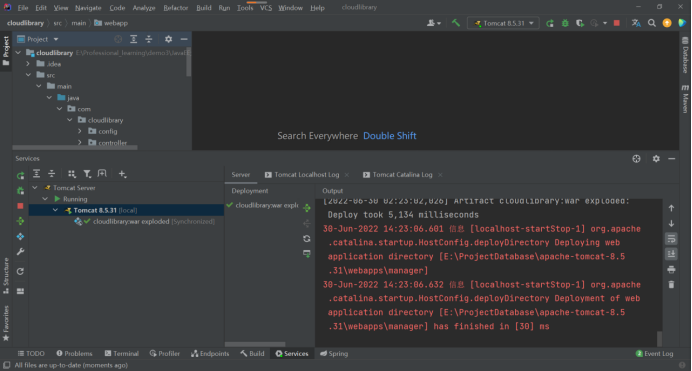Open Services panel settings gear
692x371 pixels.
(x=656, y=159)
